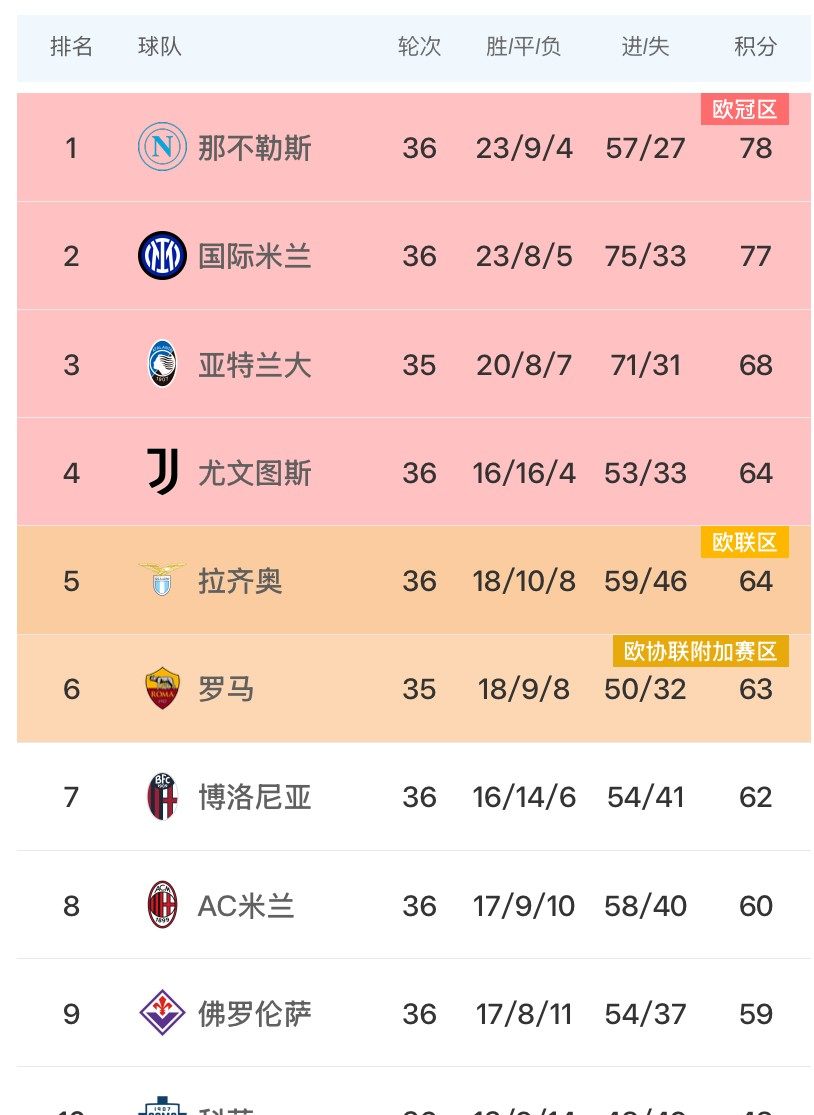
Task: Click the team name 那不勒斯
Action: pos(255,147)
